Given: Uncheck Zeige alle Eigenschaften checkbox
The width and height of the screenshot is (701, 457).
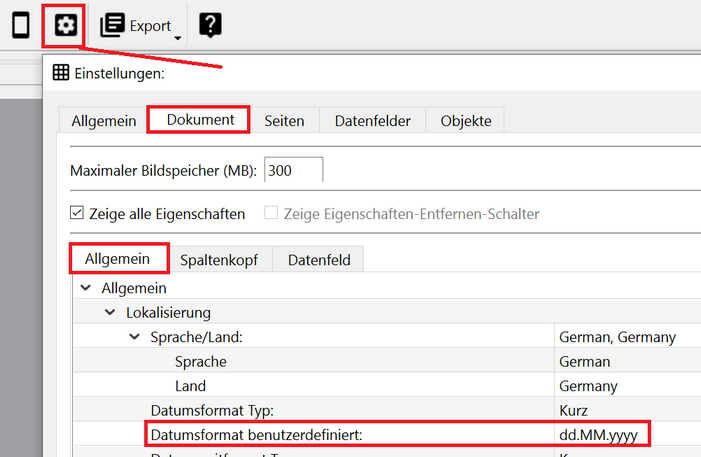Looking at the screenshot, I should (x=77, y=214).
